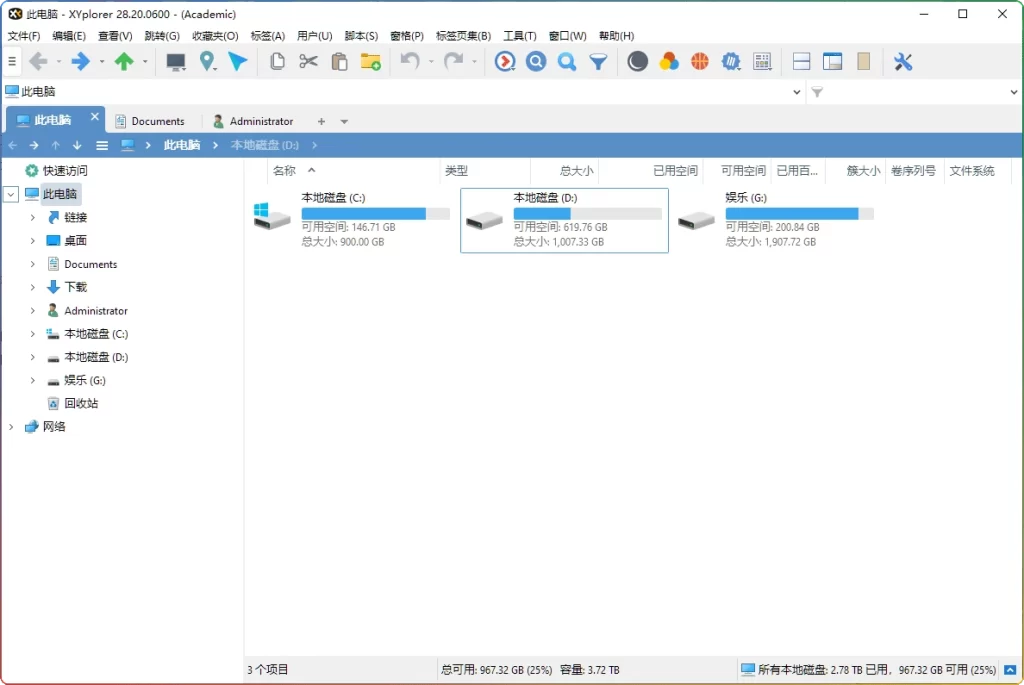This screenshot has height=685, width=1024.
Task: Undo last action via the toolbar icon
Action: coord(410,61)
